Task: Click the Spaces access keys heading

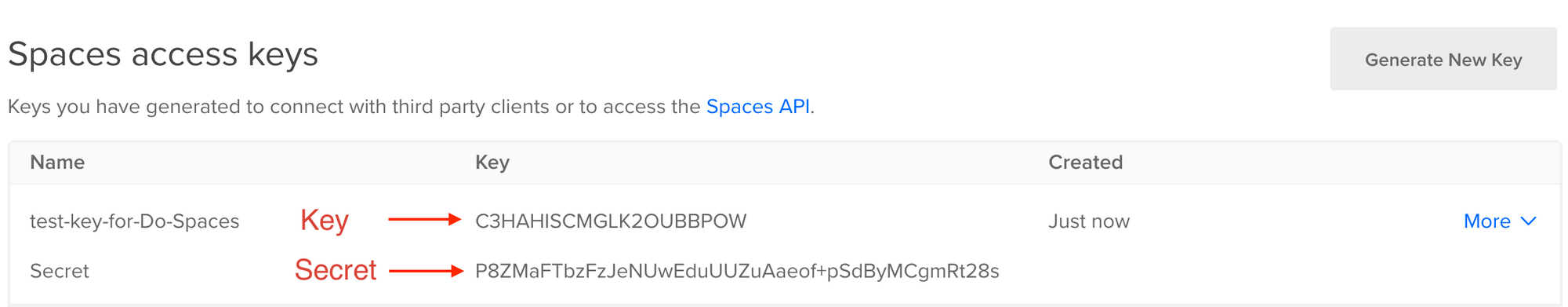Action: click(x=163, y=54)
